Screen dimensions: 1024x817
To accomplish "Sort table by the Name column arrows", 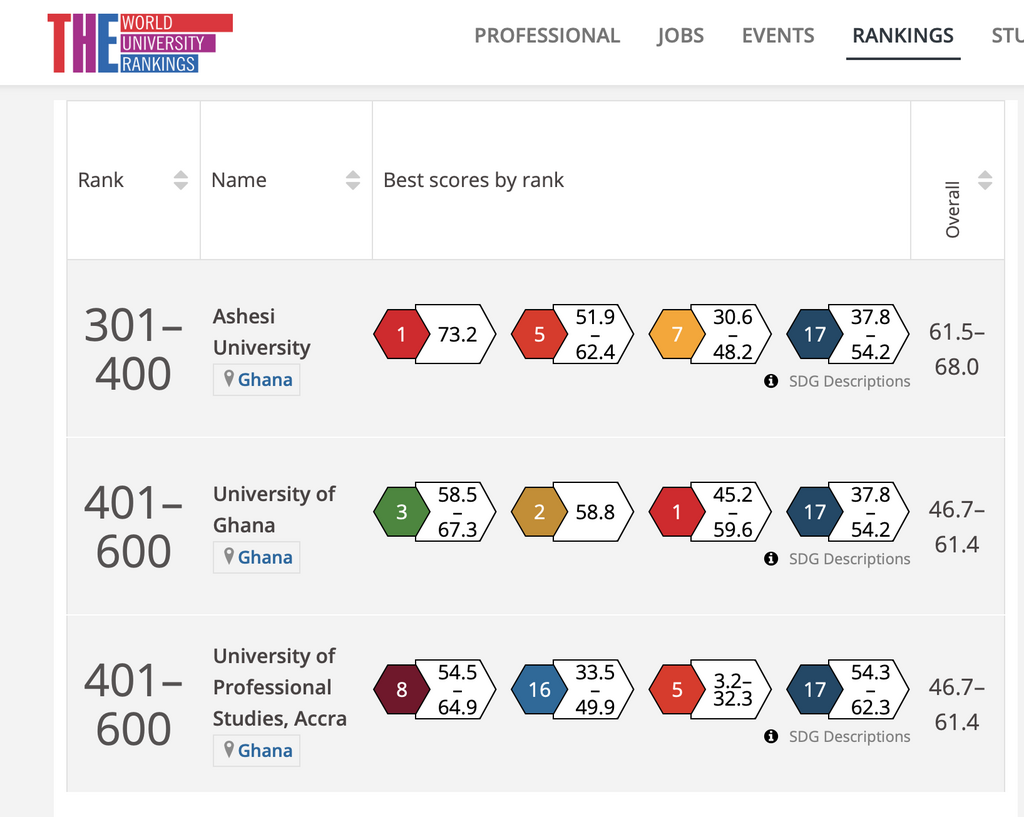I will point(353,180).
